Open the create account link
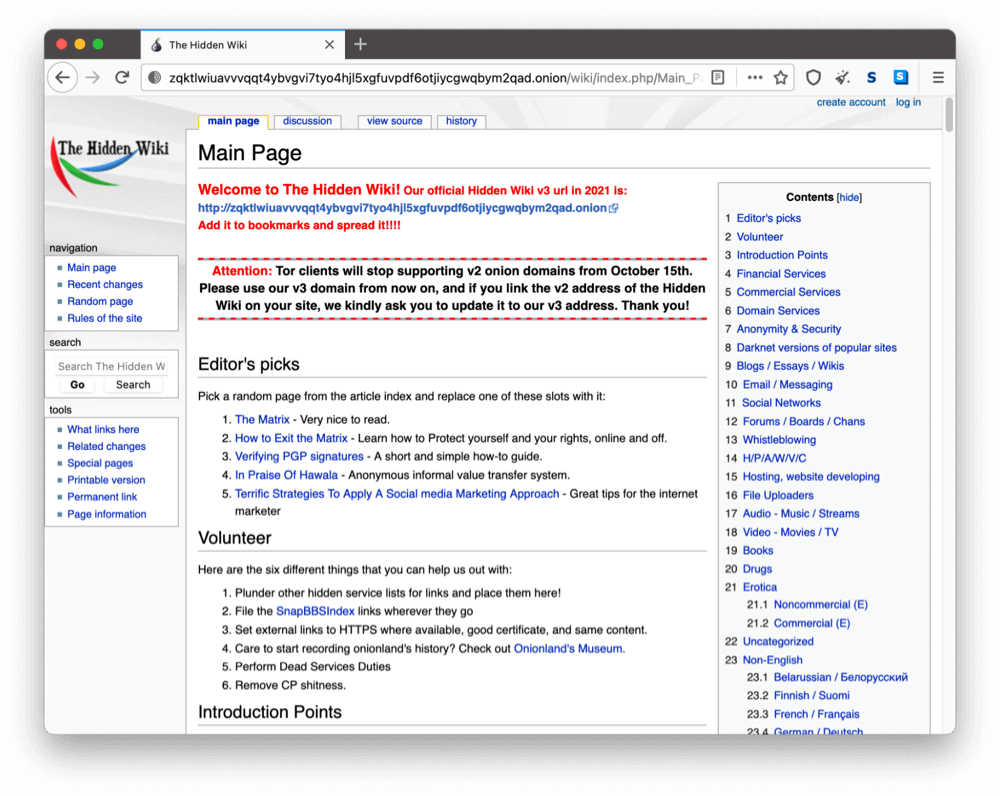1000x796 pixels. coord(851,101)
